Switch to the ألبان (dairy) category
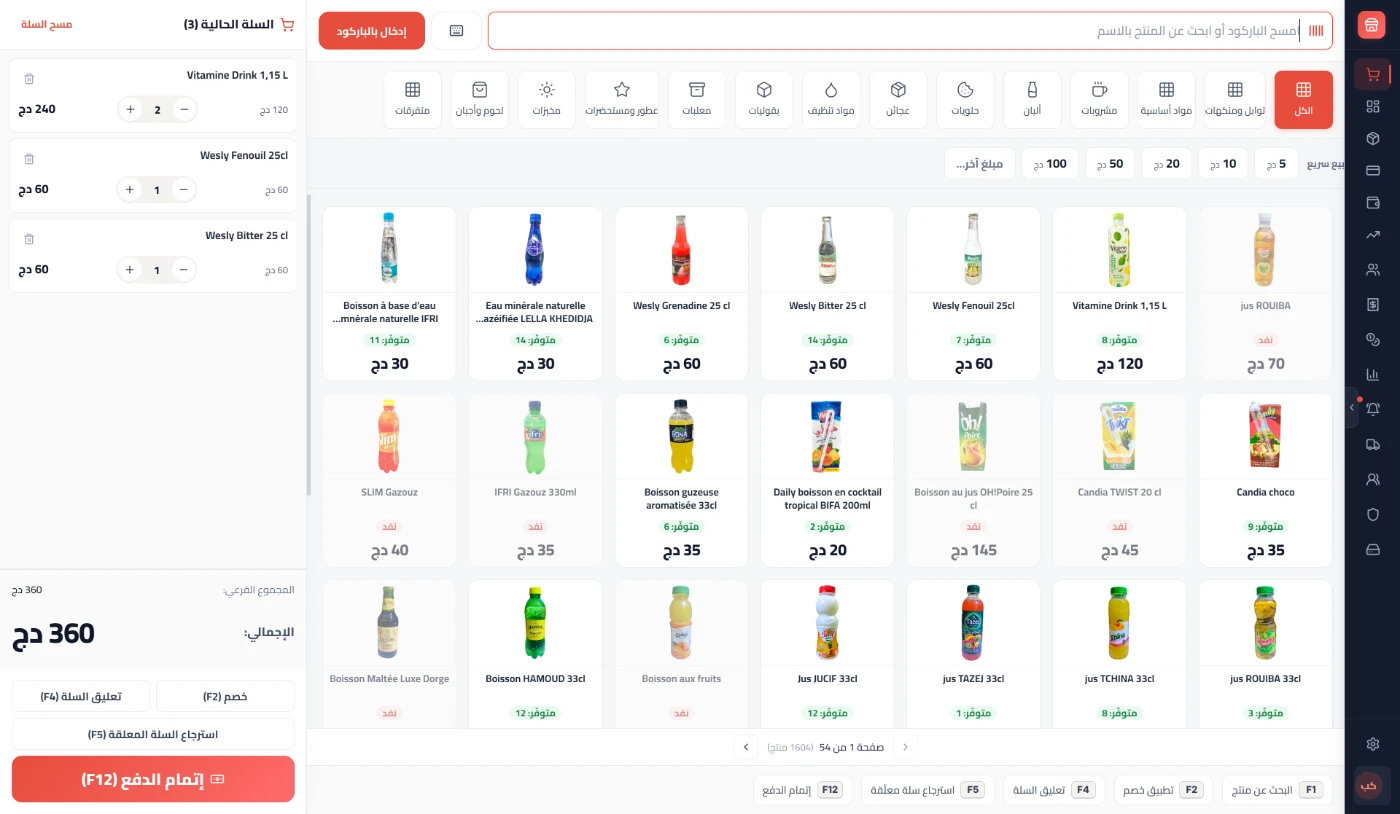Image resolution: width=1400 pixels, height=814 pixels. (x=1033, y=100)
